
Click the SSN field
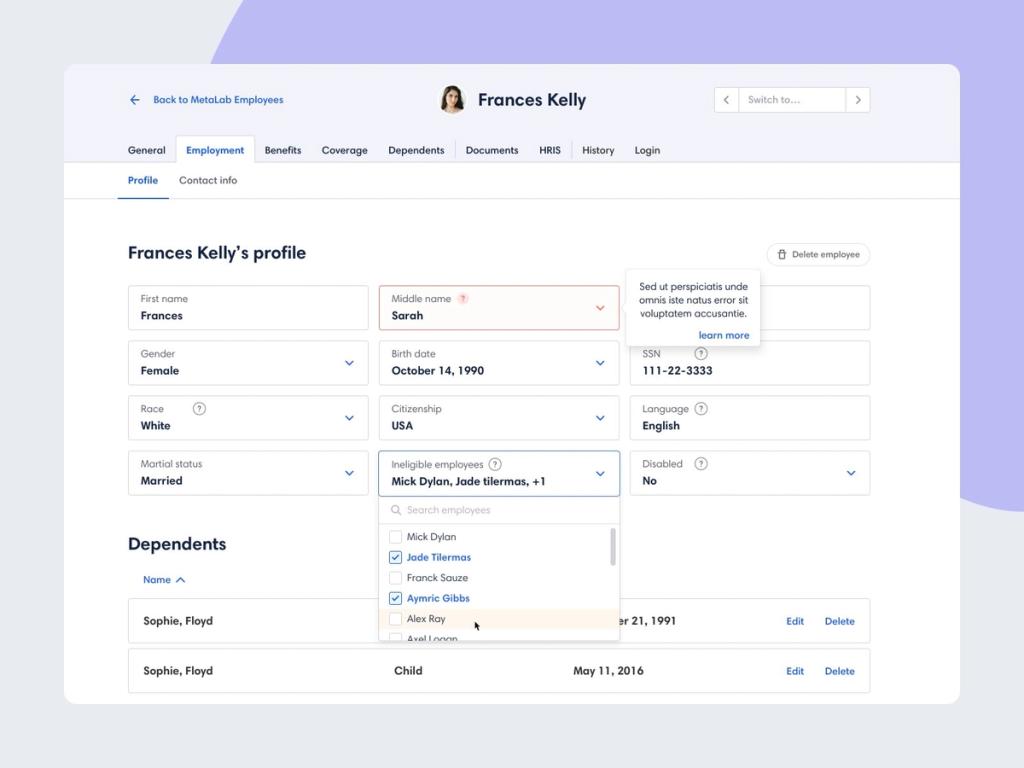click(x=750, y=362)
